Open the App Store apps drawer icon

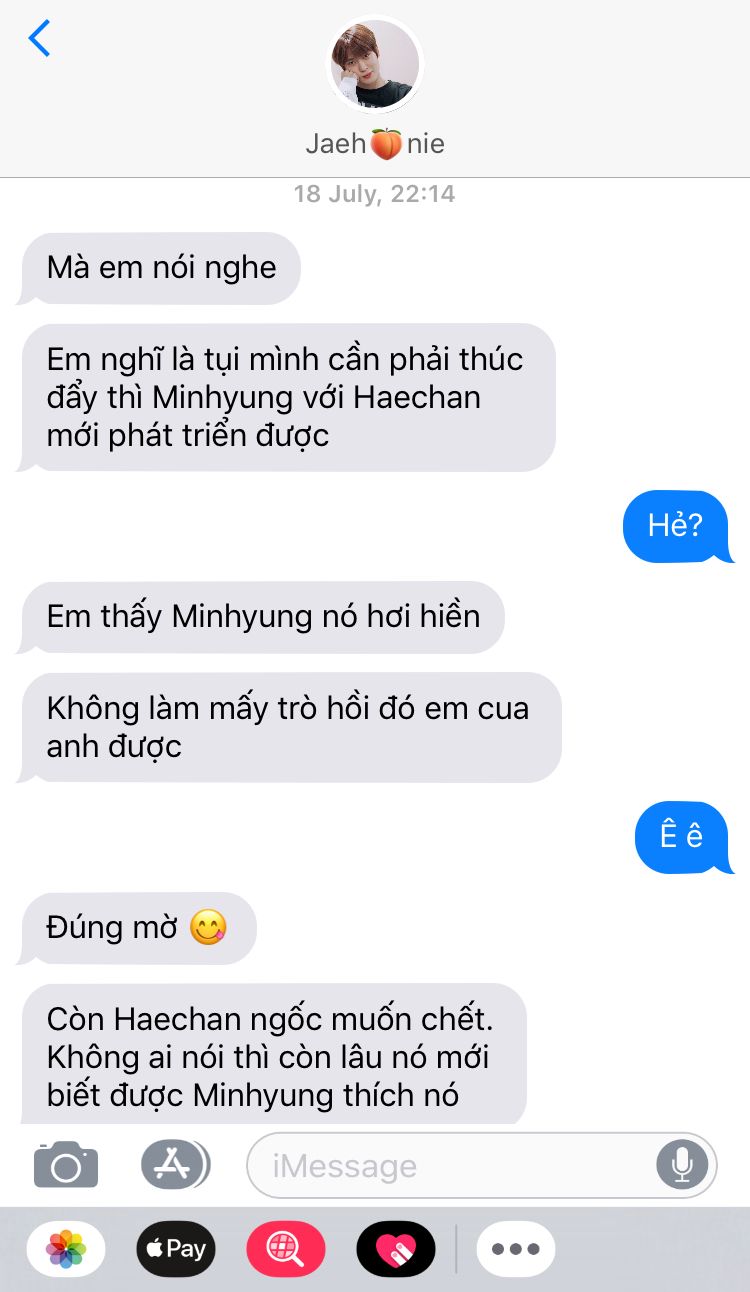(x=175, y=1164)
